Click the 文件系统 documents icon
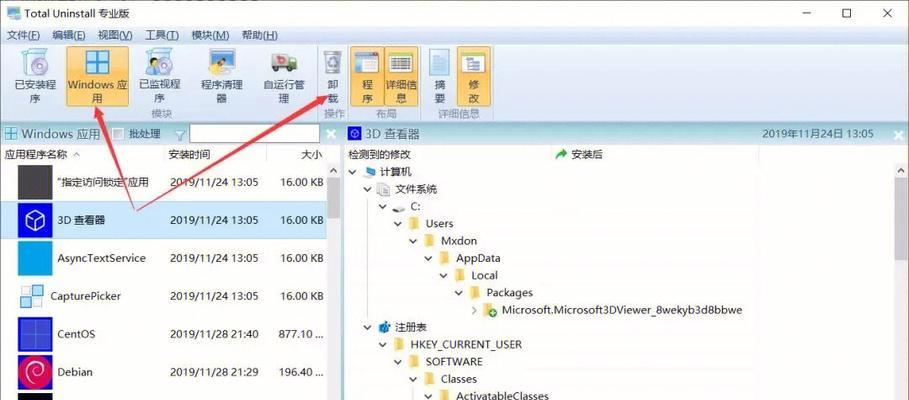The height and width of the screenshot is (400, 909). 383,190
